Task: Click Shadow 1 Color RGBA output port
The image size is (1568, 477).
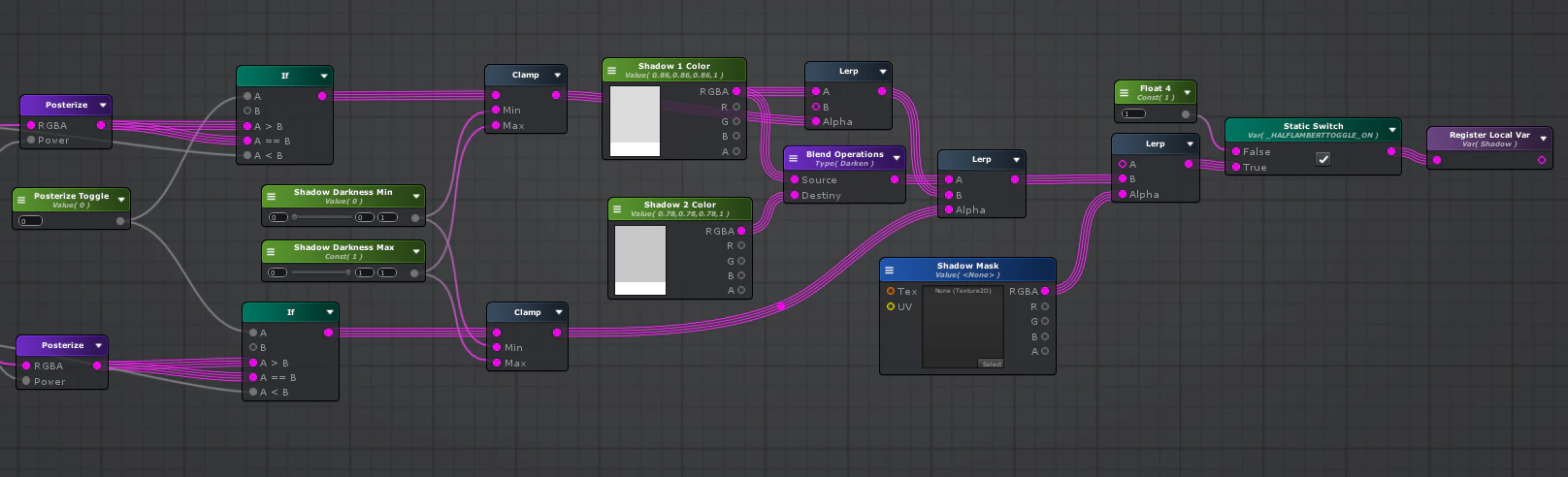Action: pos(737,91)
